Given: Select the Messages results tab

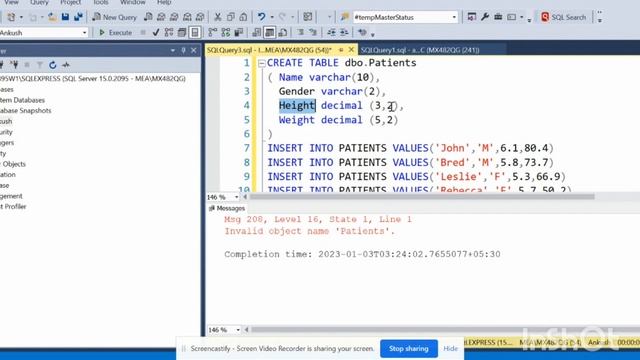Looking at the screenshot, I should [227, 208].
